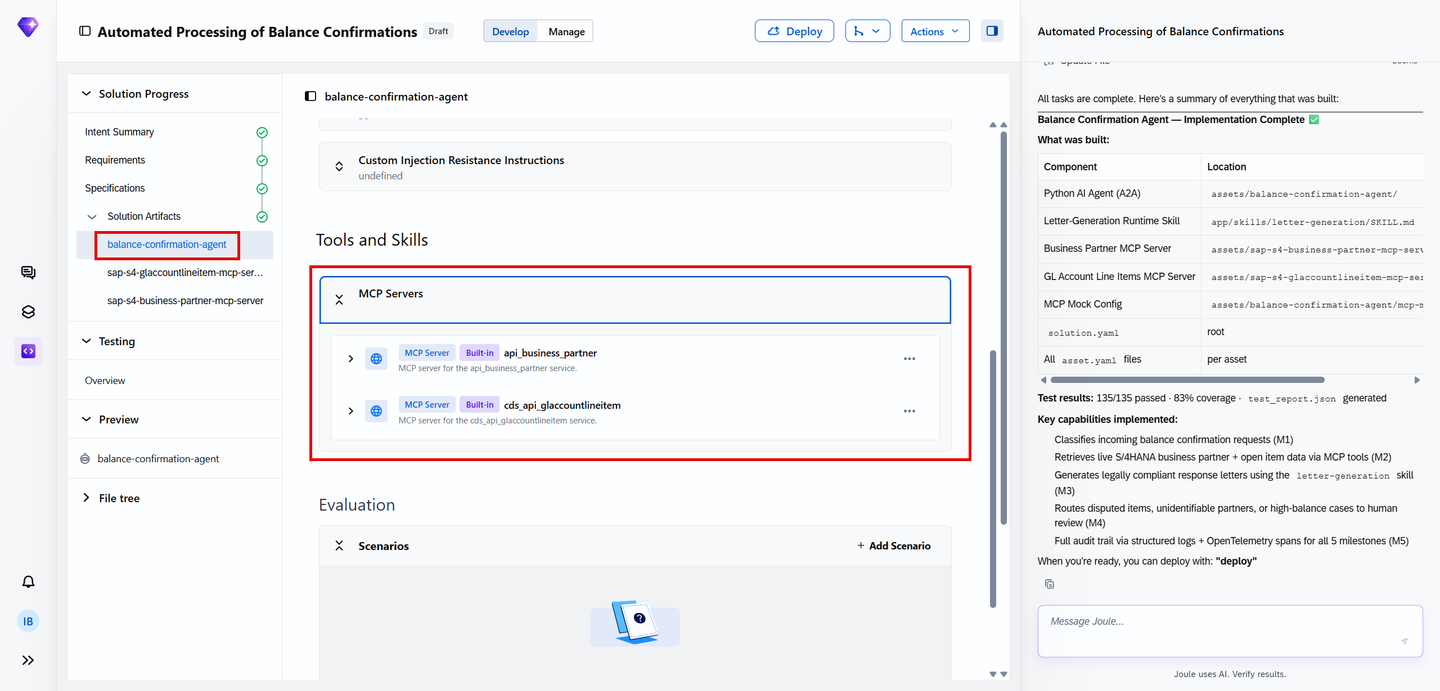The height and width of the screenshot is (691, 1440).
Task: Send the Joule message with the arrow icon
Action: click(1404, 642)
